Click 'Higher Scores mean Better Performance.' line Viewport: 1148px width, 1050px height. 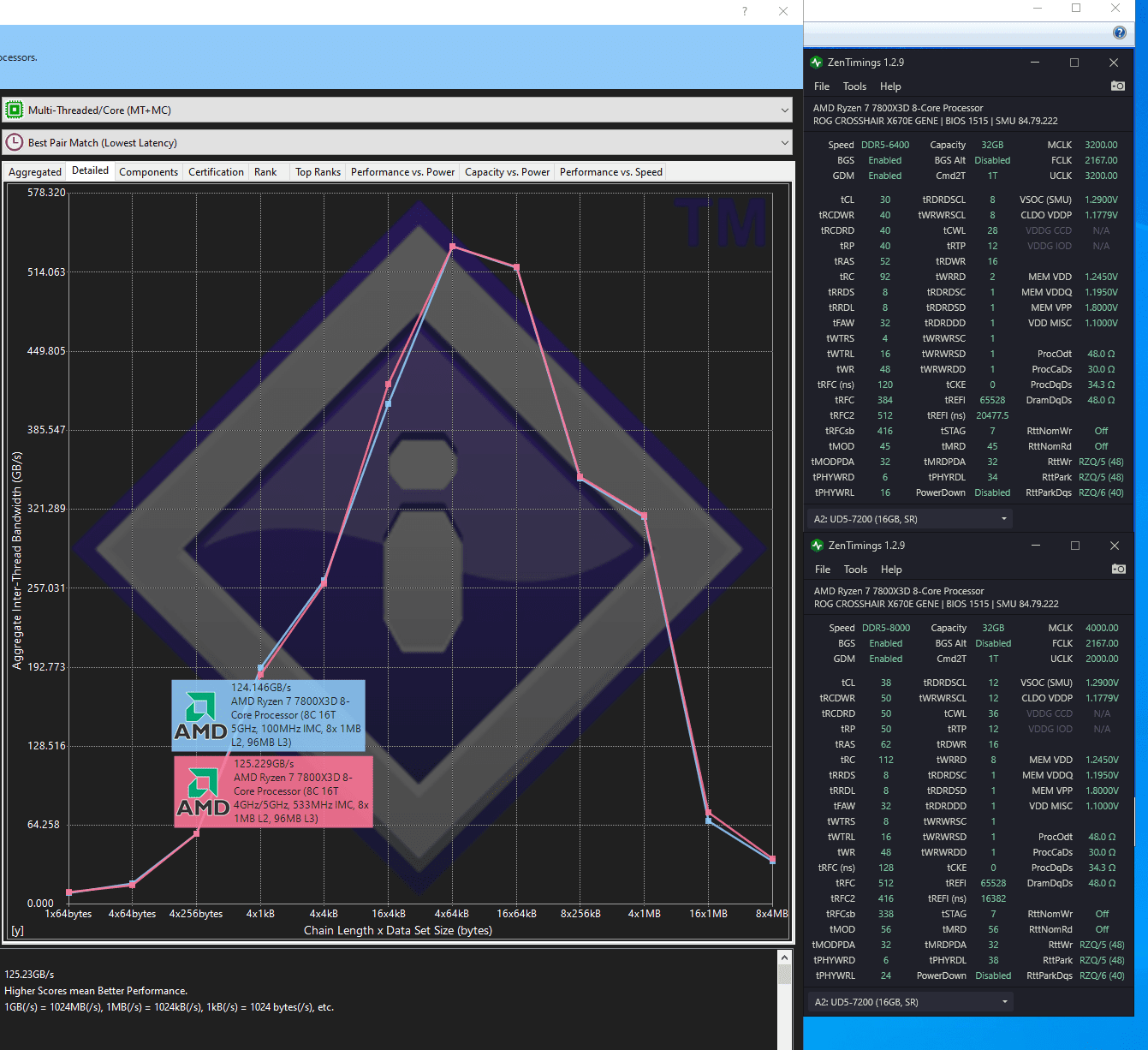(96, 991)
